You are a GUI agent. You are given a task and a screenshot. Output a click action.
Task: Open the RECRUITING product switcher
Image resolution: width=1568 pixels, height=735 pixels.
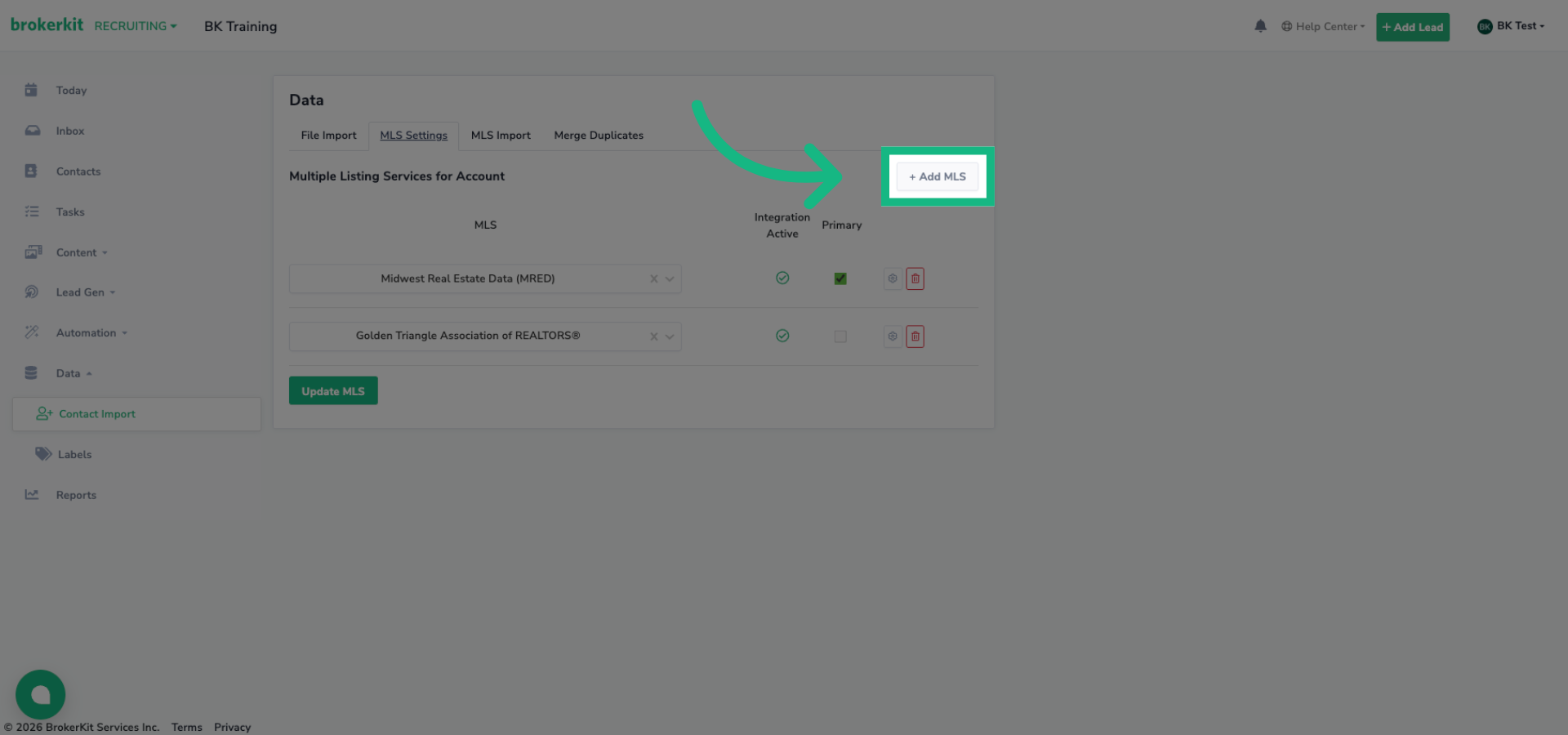pos(135,26)
